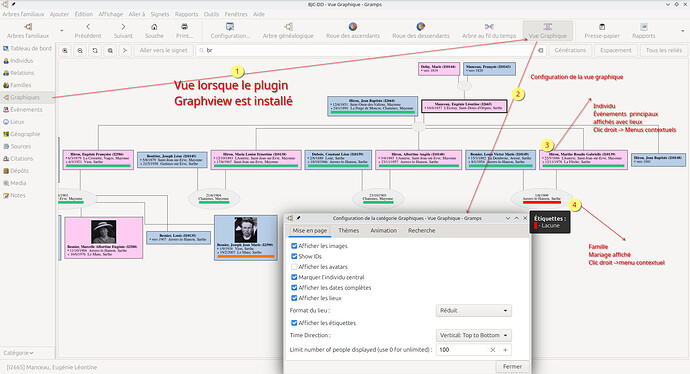Open the Configuration toolbar icon
690x374 pixels.
coord(230,30)
